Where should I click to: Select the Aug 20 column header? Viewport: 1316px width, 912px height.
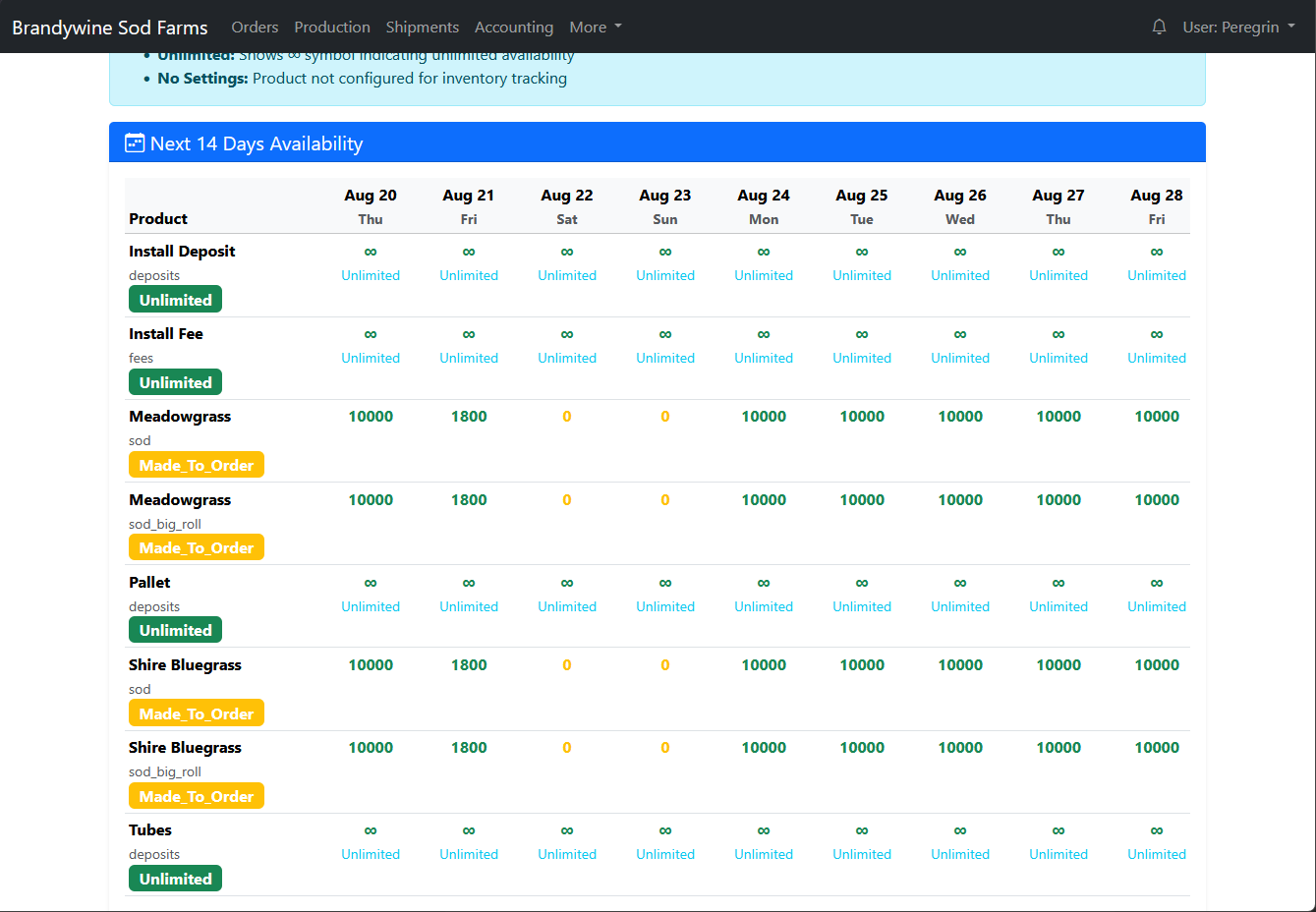[371, 206]
